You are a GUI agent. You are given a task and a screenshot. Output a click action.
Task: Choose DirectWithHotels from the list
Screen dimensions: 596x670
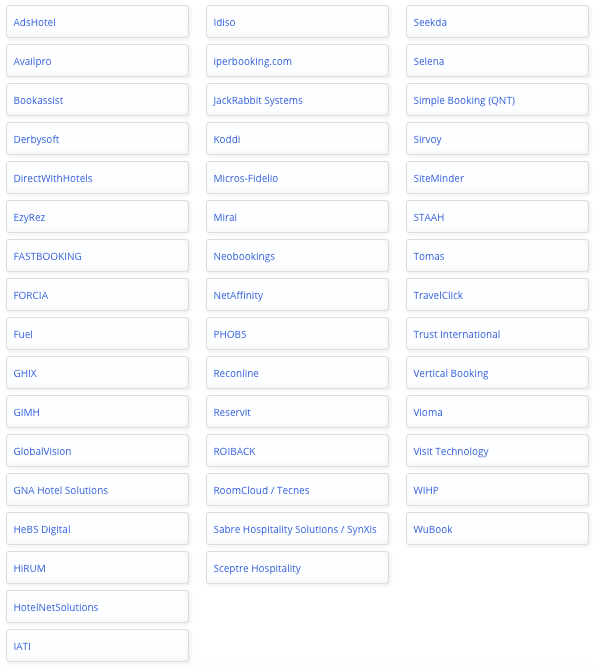[x=97, y=178]
